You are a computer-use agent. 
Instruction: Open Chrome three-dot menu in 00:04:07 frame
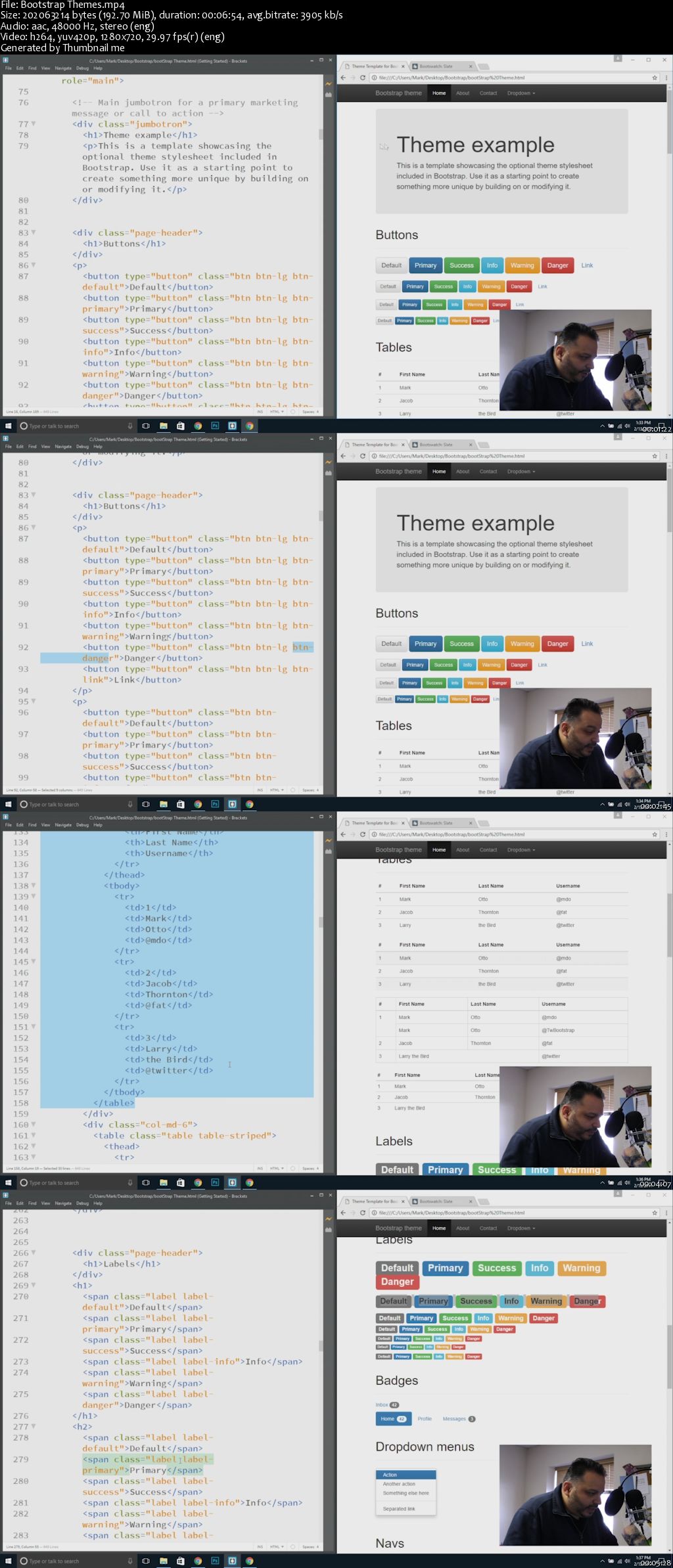(666, 834)
